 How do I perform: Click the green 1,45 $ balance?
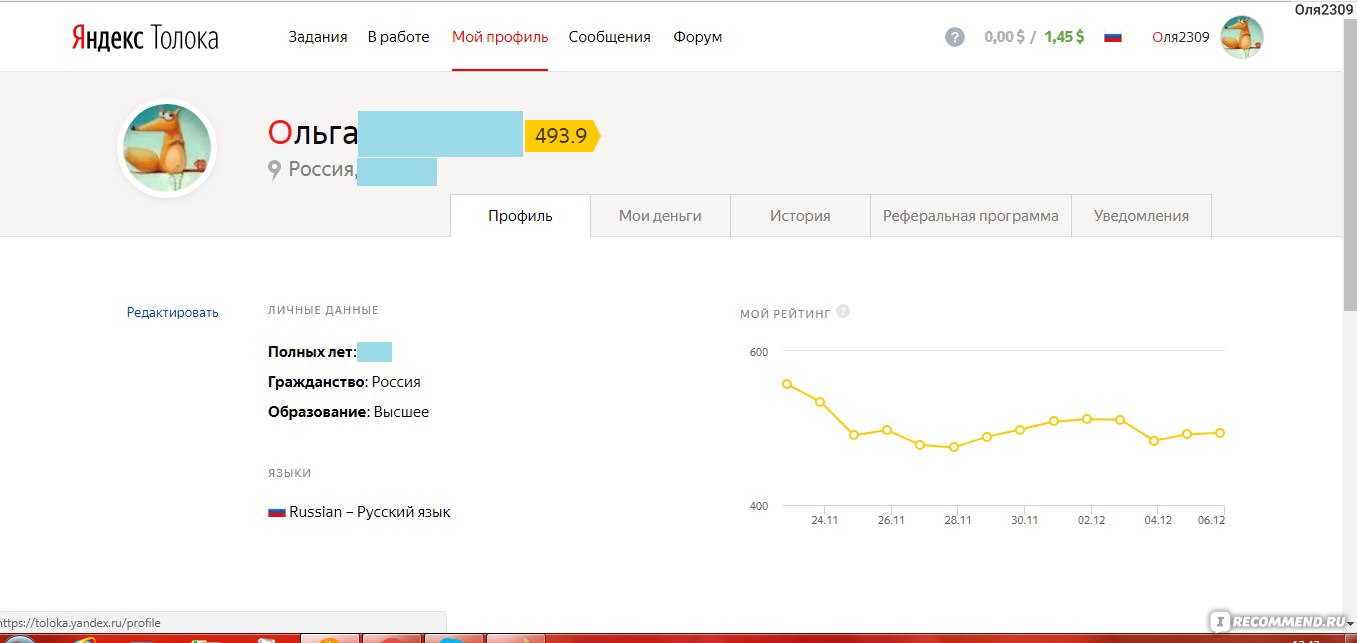1064,37
